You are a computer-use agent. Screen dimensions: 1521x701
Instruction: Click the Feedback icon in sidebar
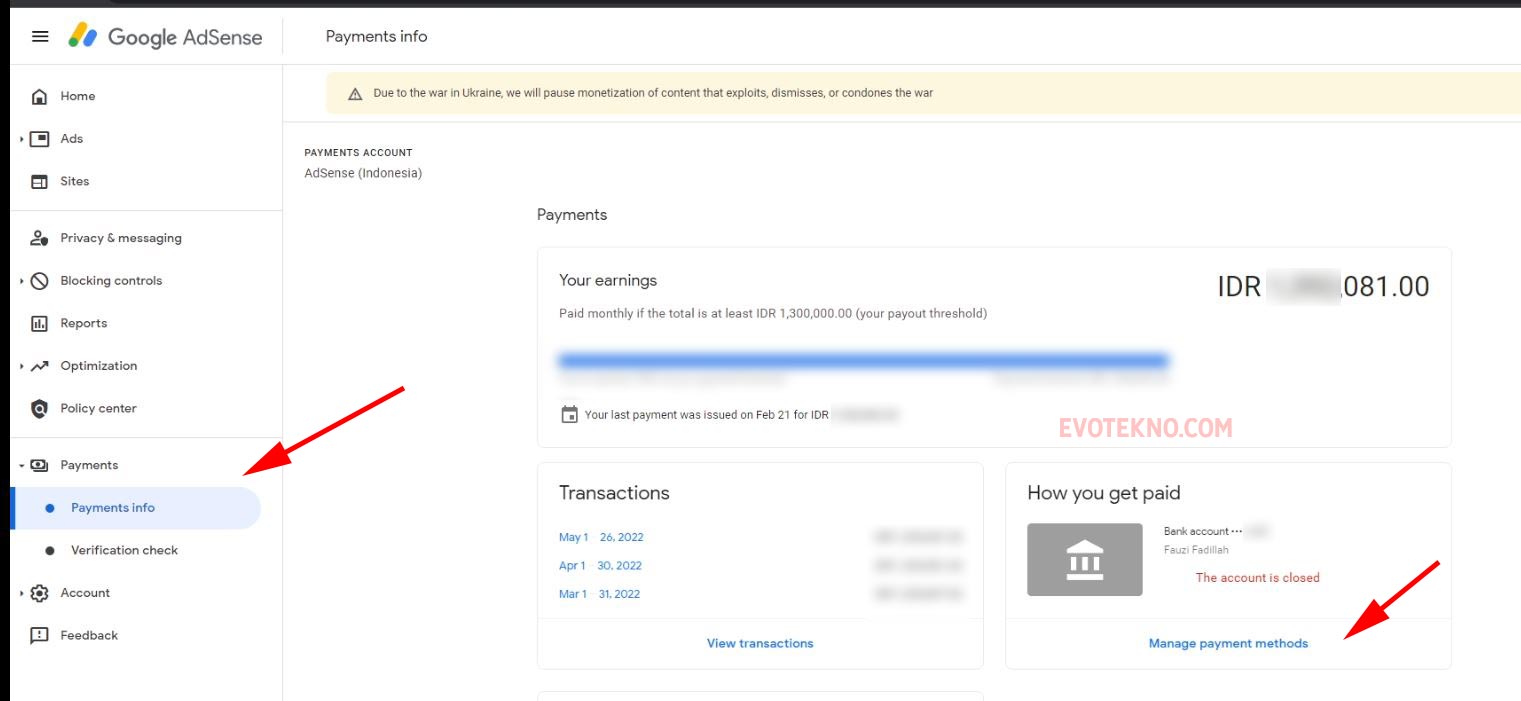pos(40,636)
